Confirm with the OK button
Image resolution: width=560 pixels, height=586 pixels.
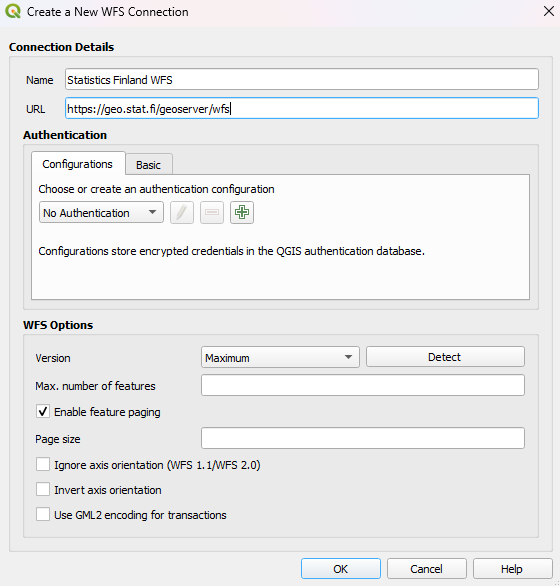click(x=341, y=569)
